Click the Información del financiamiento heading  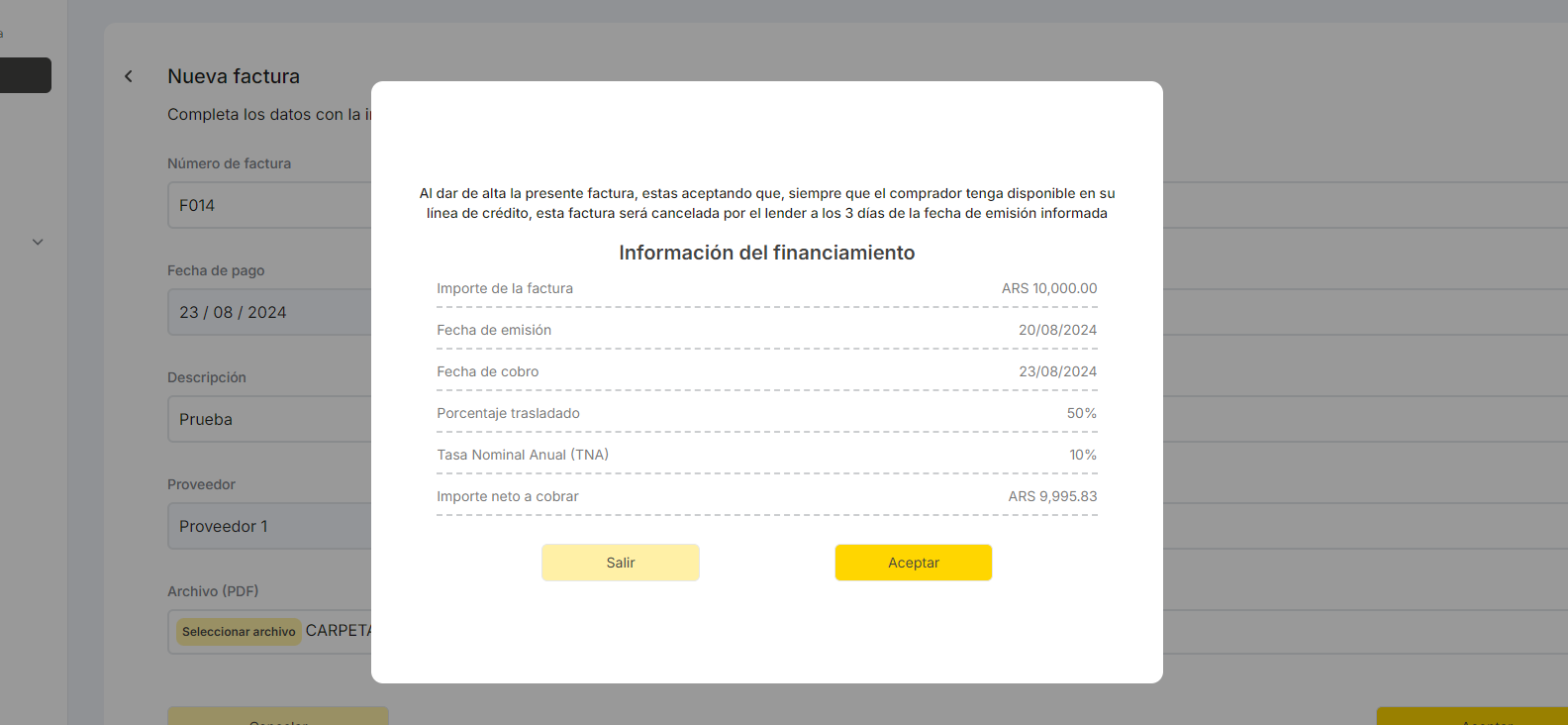766,253
